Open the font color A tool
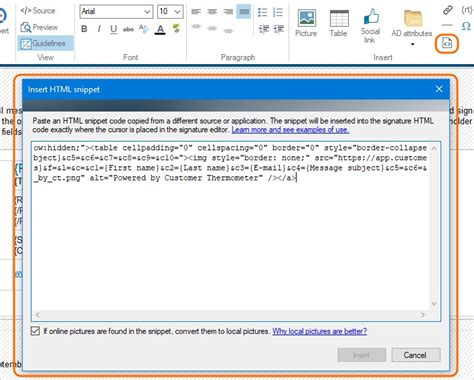 pos(160,30)
